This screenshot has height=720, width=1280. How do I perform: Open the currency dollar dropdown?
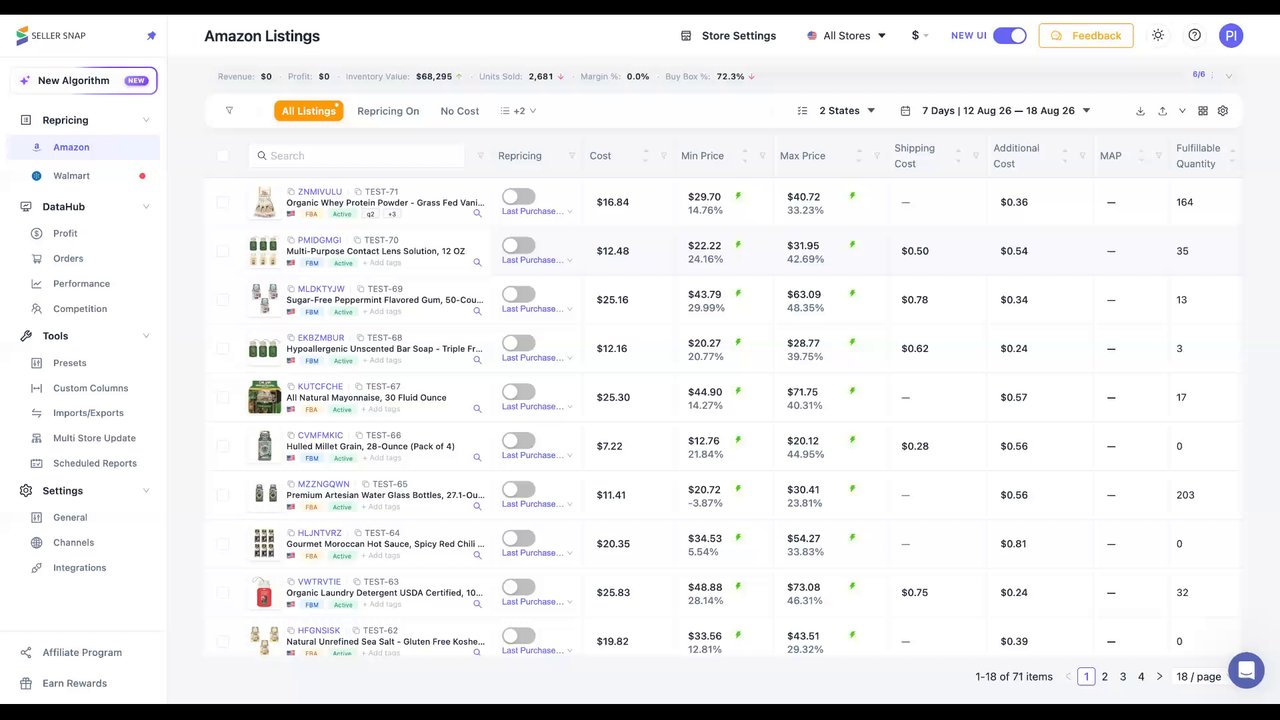coord(920,35)
